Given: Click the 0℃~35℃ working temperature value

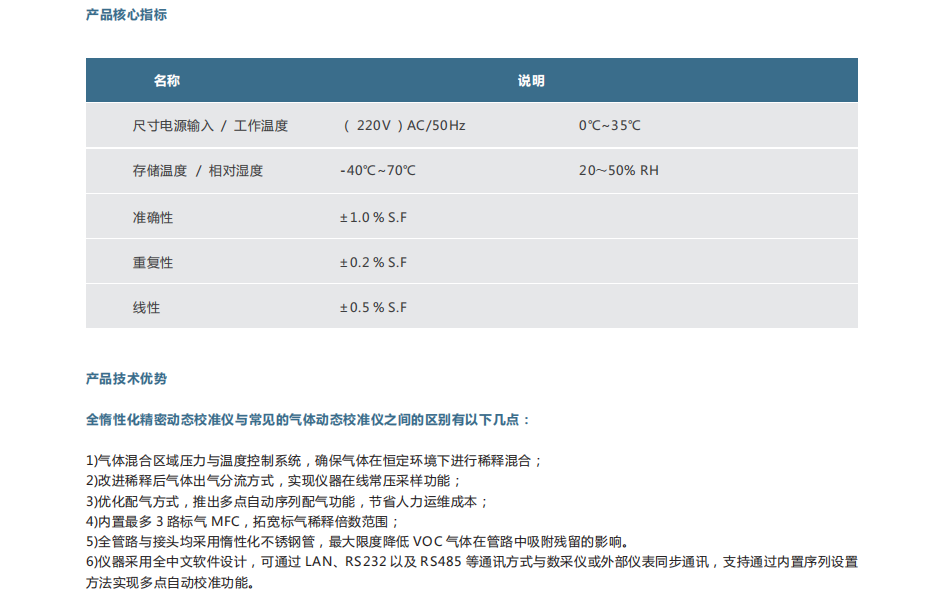Looking at the screenshot, I should point(609,126).
